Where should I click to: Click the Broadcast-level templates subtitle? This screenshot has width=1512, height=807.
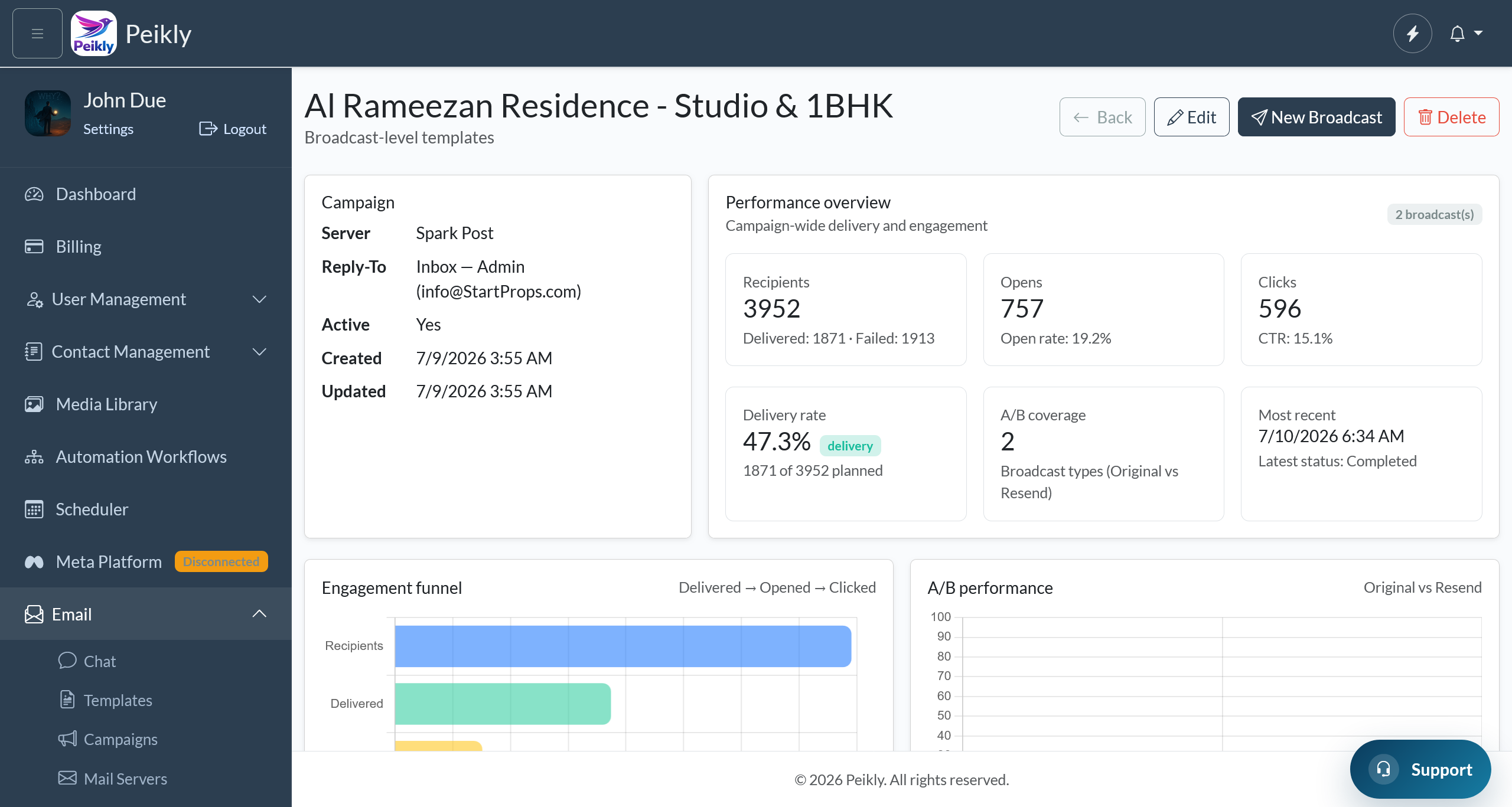[x=399, y=138]
